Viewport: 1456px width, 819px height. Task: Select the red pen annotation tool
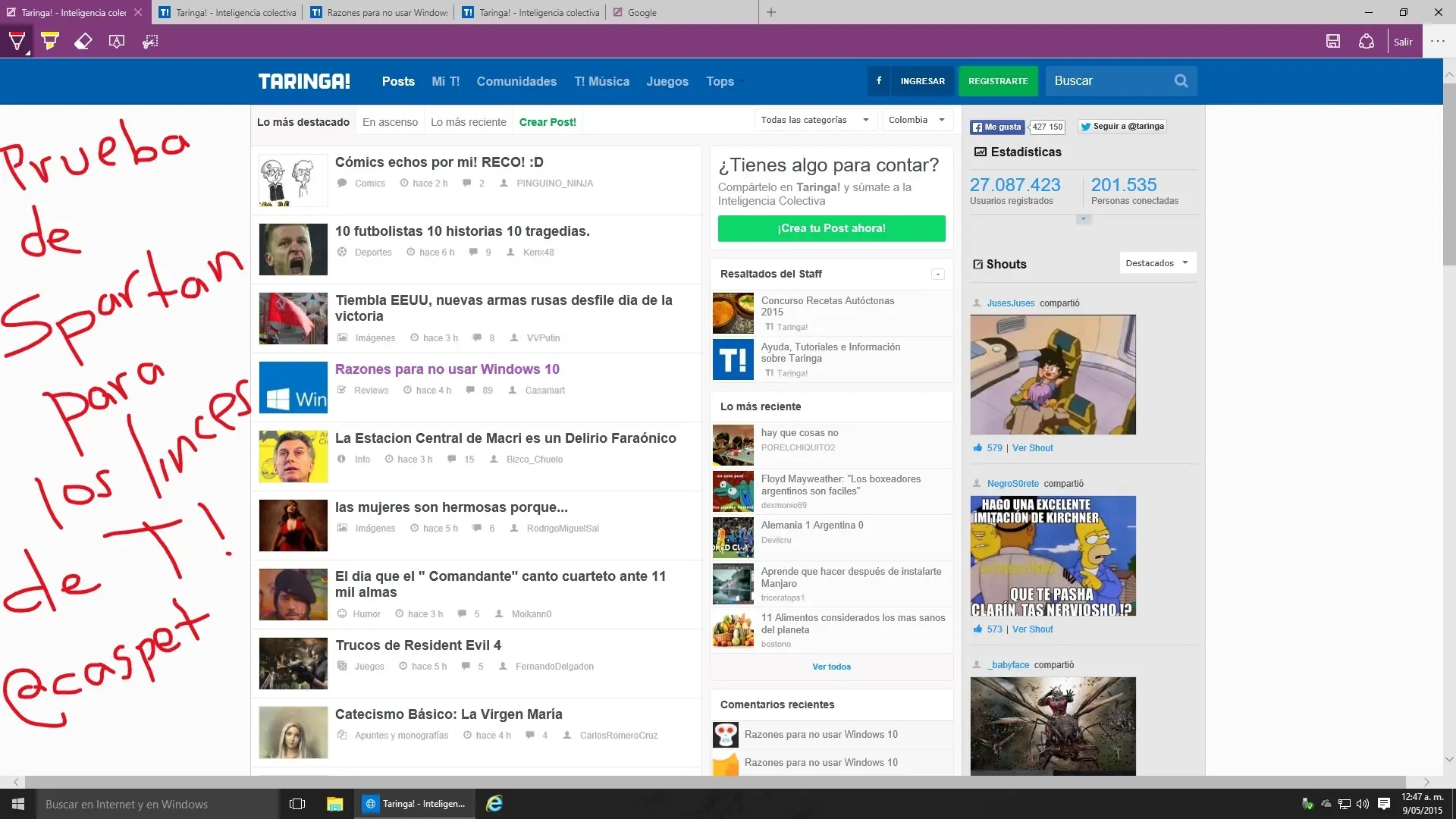17,41
